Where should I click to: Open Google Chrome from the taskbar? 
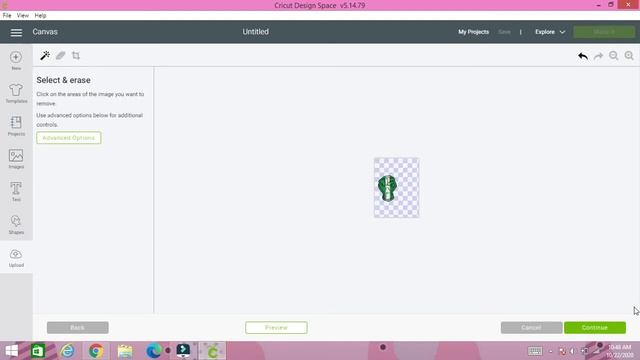[x=96, y=351]
